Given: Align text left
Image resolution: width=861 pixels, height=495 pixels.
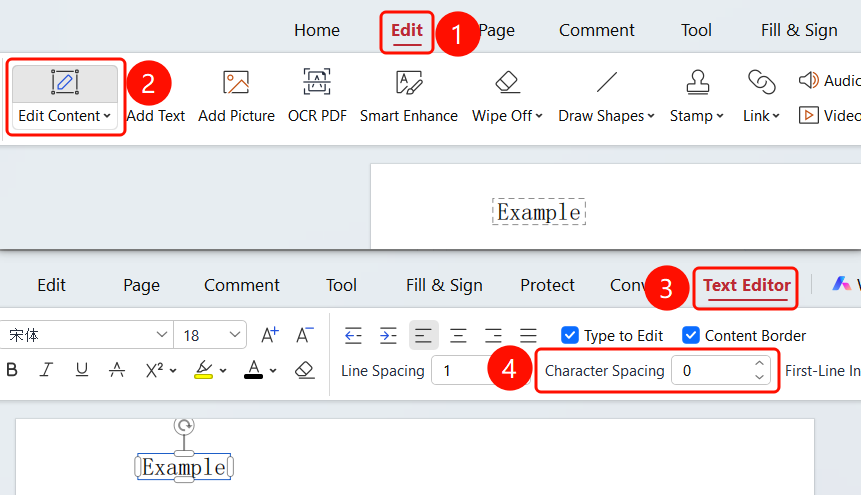Looking at the screenshot, I should click(x=423, y=335).
